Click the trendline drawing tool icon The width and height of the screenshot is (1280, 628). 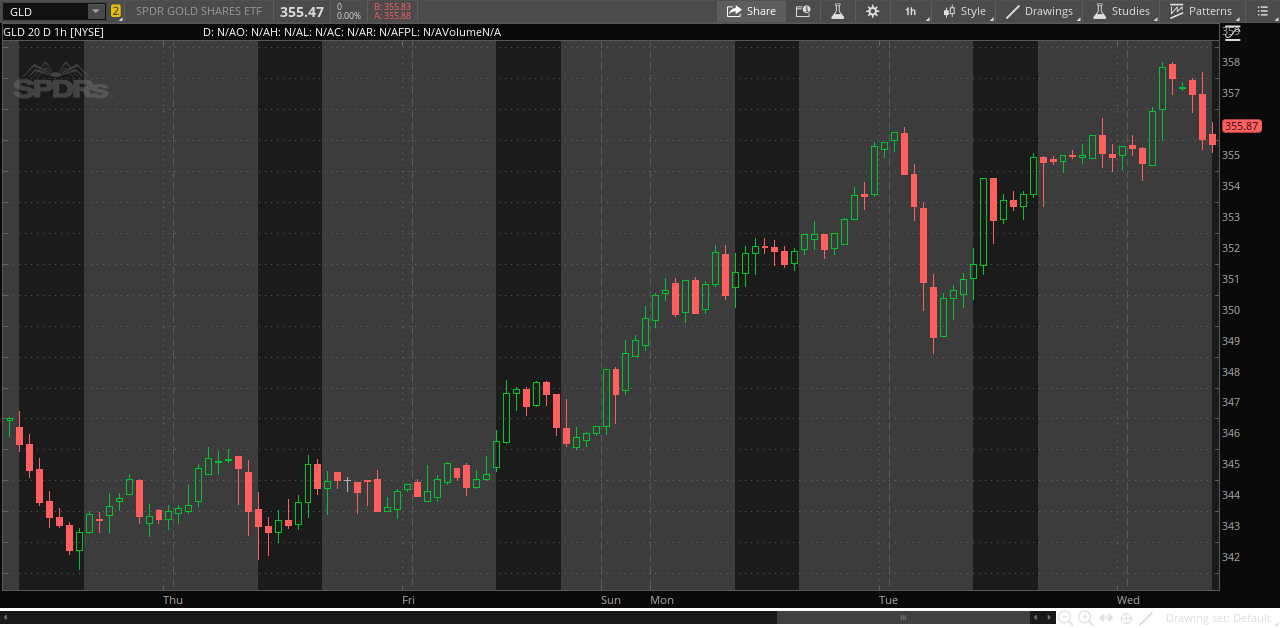point(1146,619)
